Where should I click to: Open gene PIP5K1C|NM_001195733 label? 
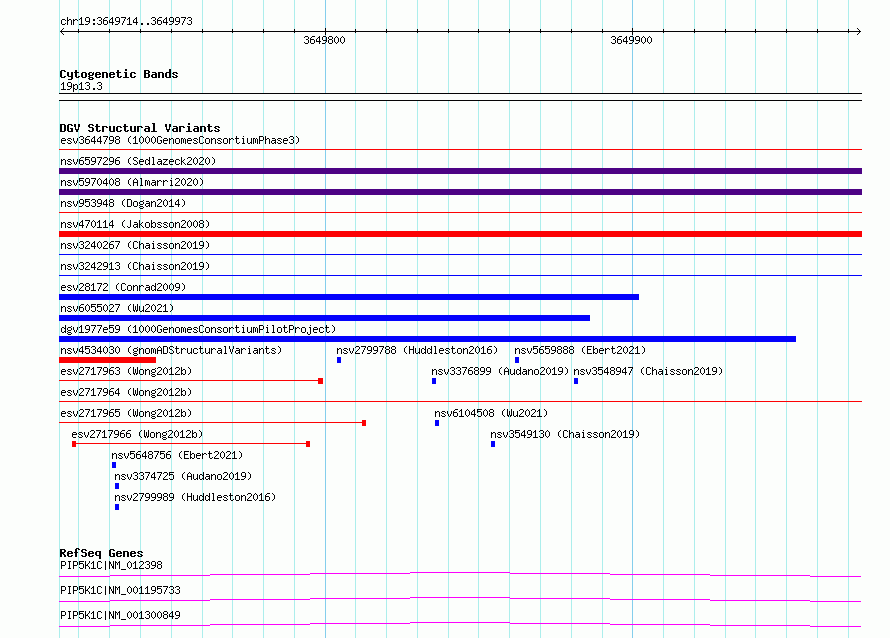tap(120, 590)
